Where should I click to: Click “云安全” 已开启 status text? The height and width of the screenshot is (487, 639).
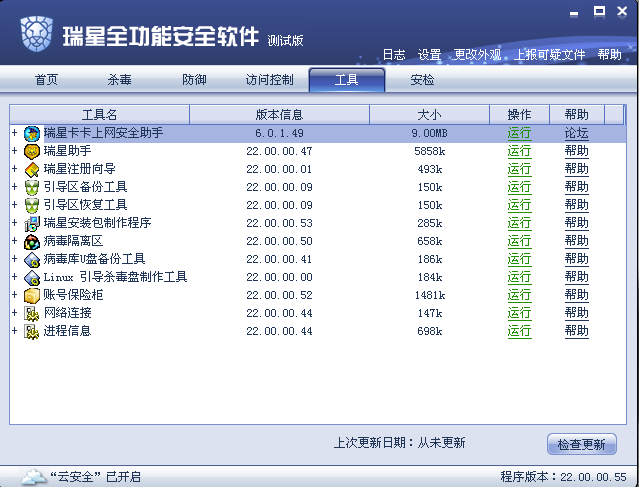coord(95,477)
